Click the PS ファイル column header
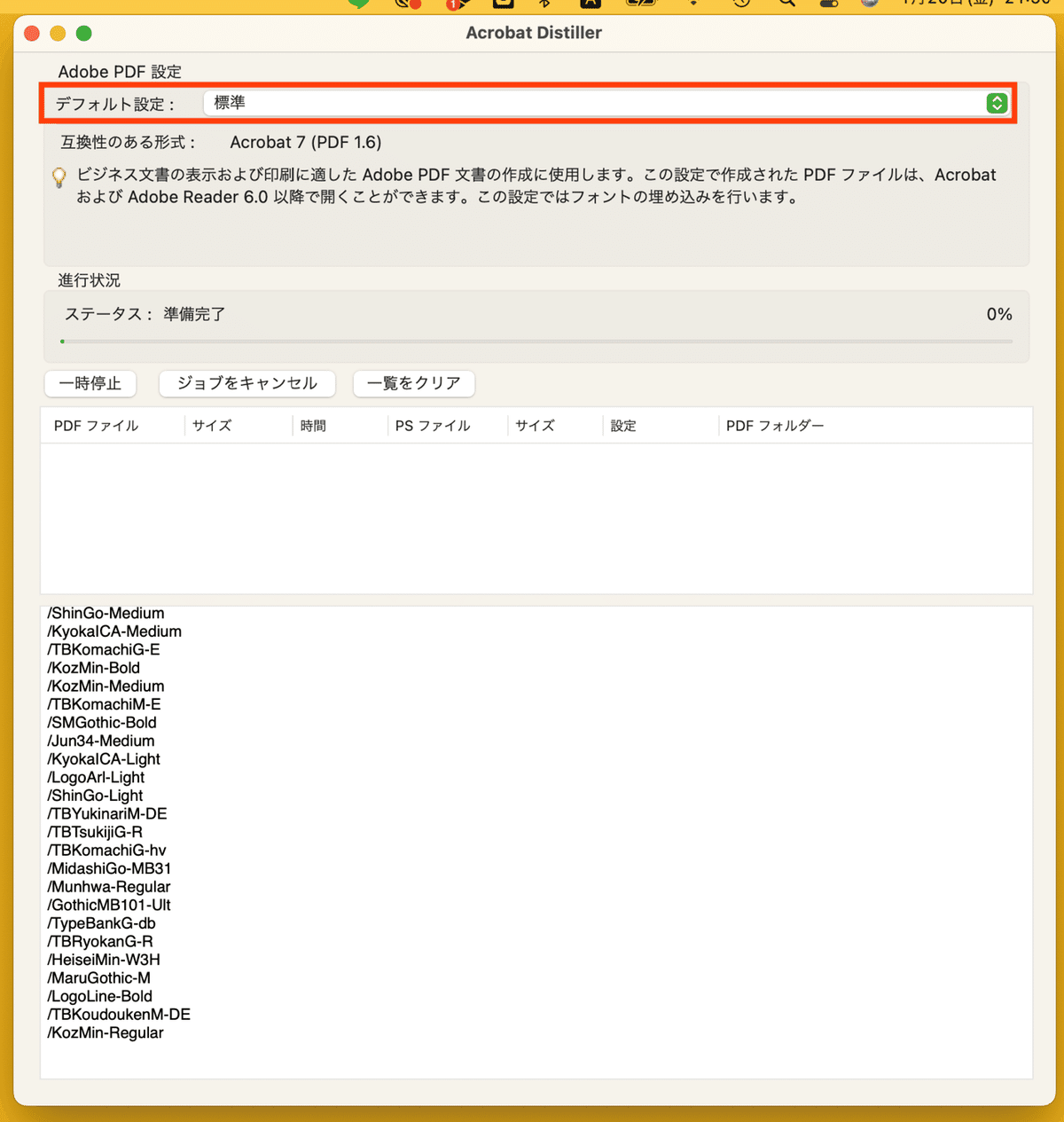The image size is (1064, 1122). click(433, 426)
